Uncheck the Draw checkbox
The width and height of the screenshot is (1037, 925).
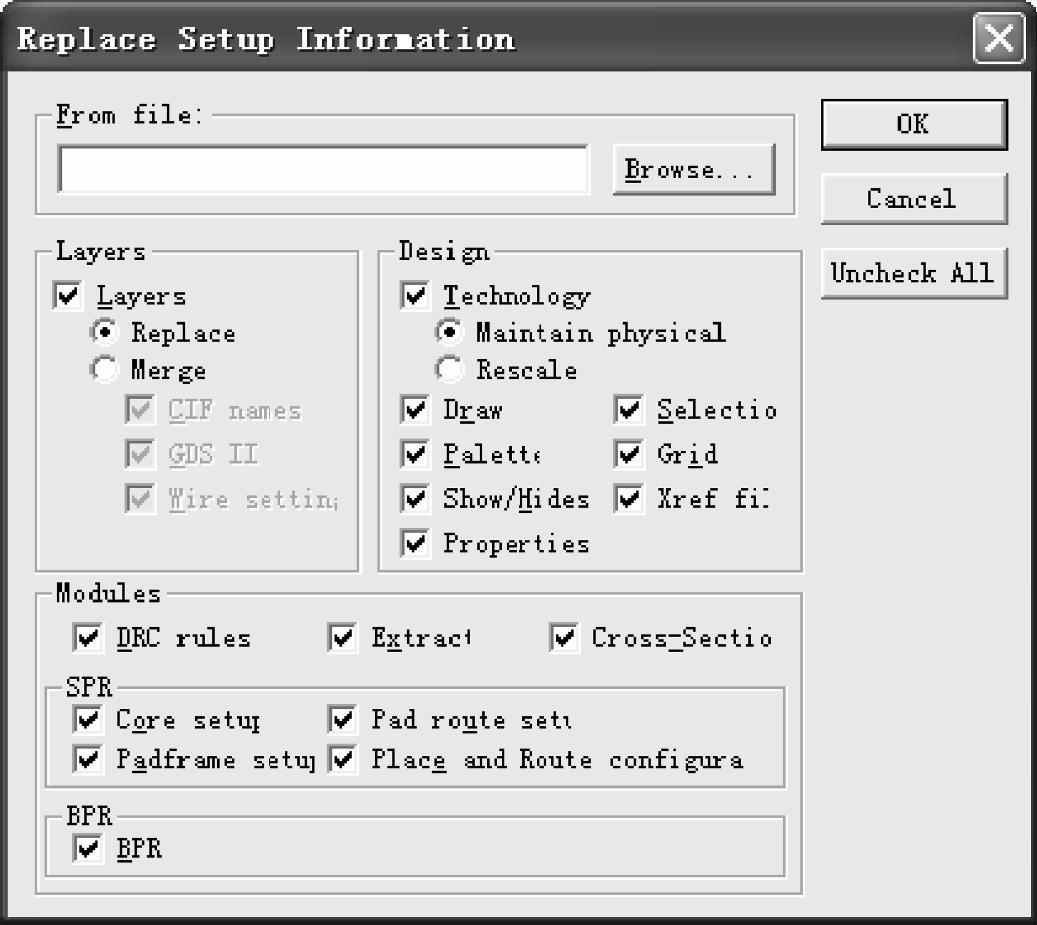click(414, 410)
